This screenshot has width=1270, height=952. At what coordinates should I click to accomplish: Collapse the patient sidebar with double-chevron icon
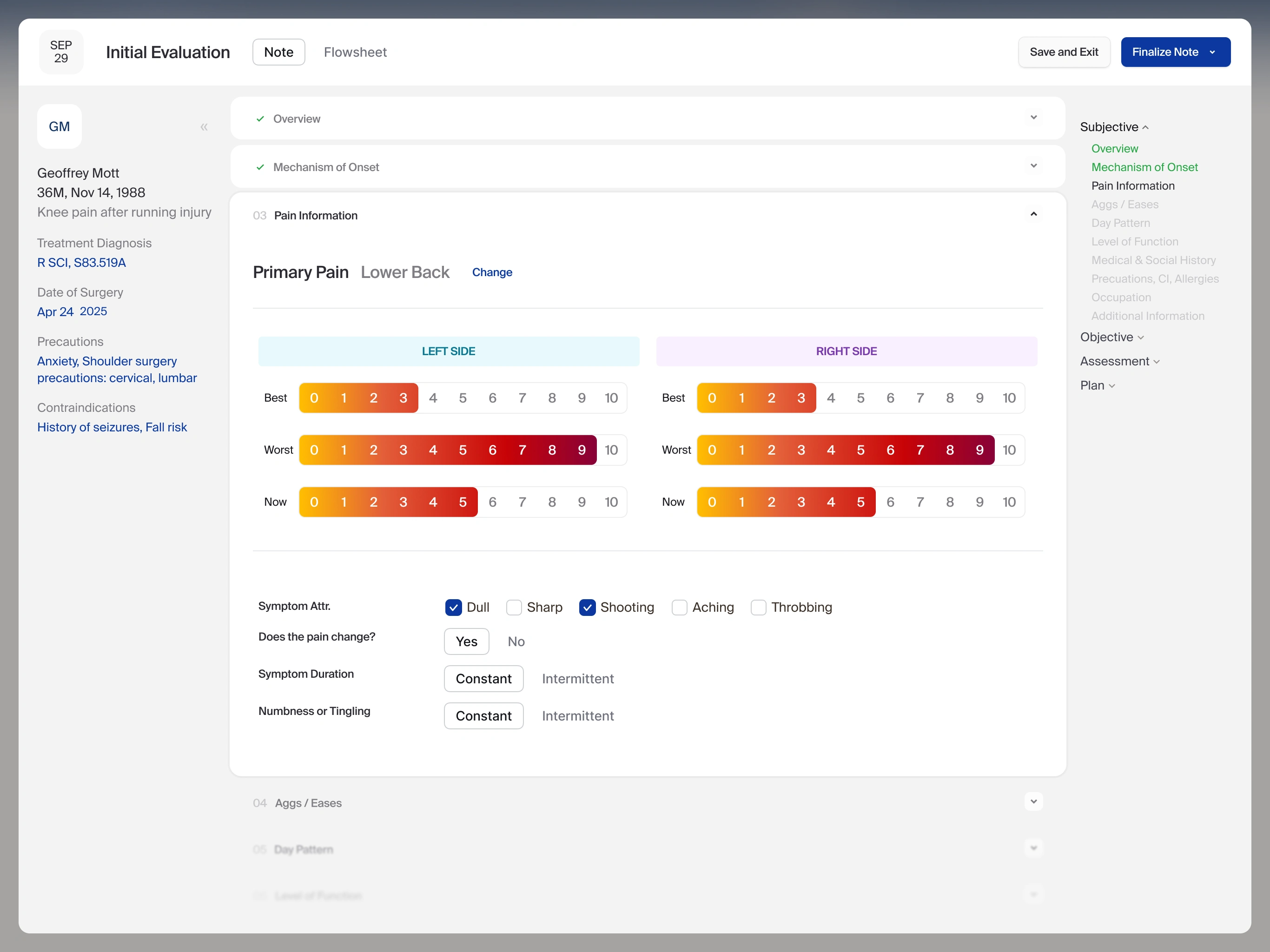pos(204,127)
